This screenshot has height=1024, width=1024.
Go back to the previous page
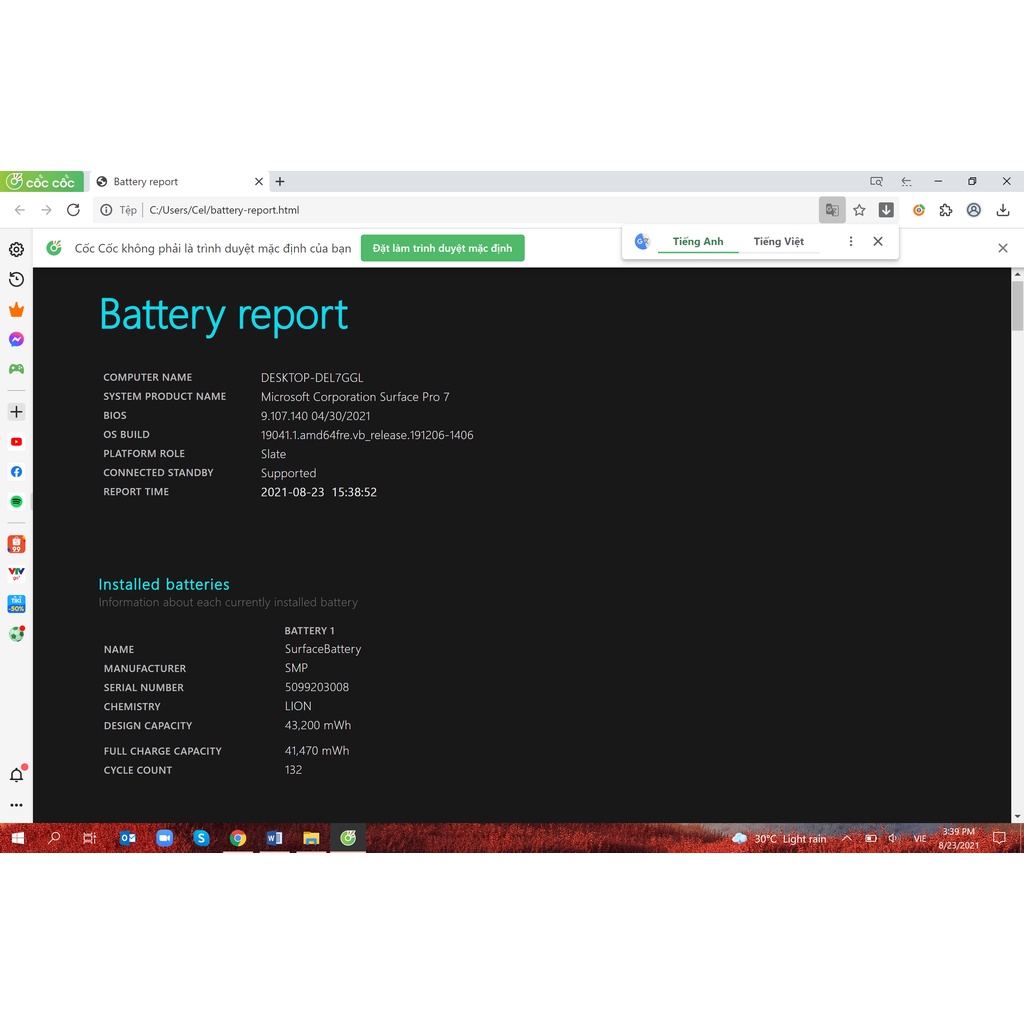coord(20,210)
